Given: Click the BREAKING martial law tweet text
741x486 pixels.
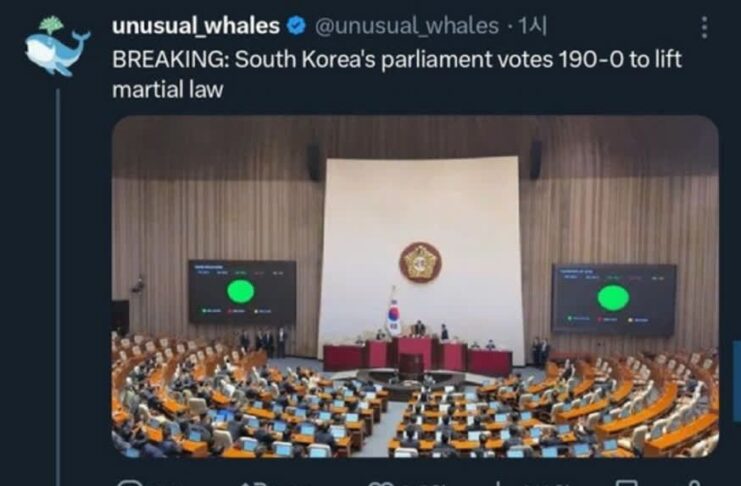Looking at the screenshot, I should point(396,74).
